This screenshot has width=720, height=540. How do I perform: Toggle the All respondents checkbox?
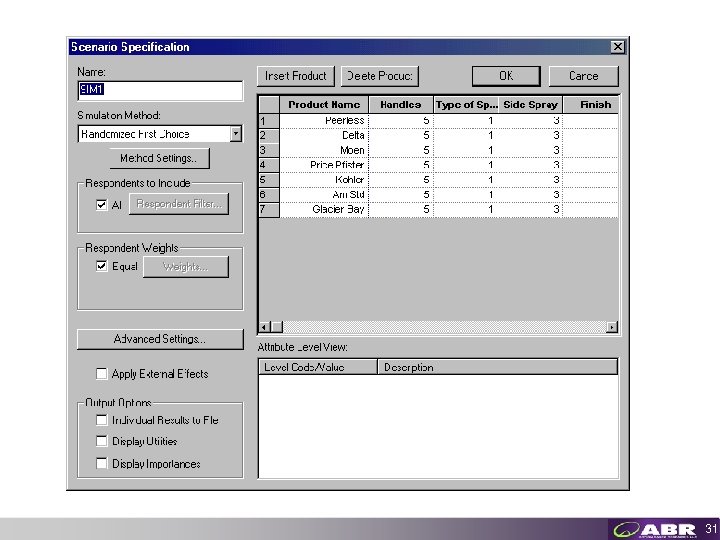click(x=101, y=205)
